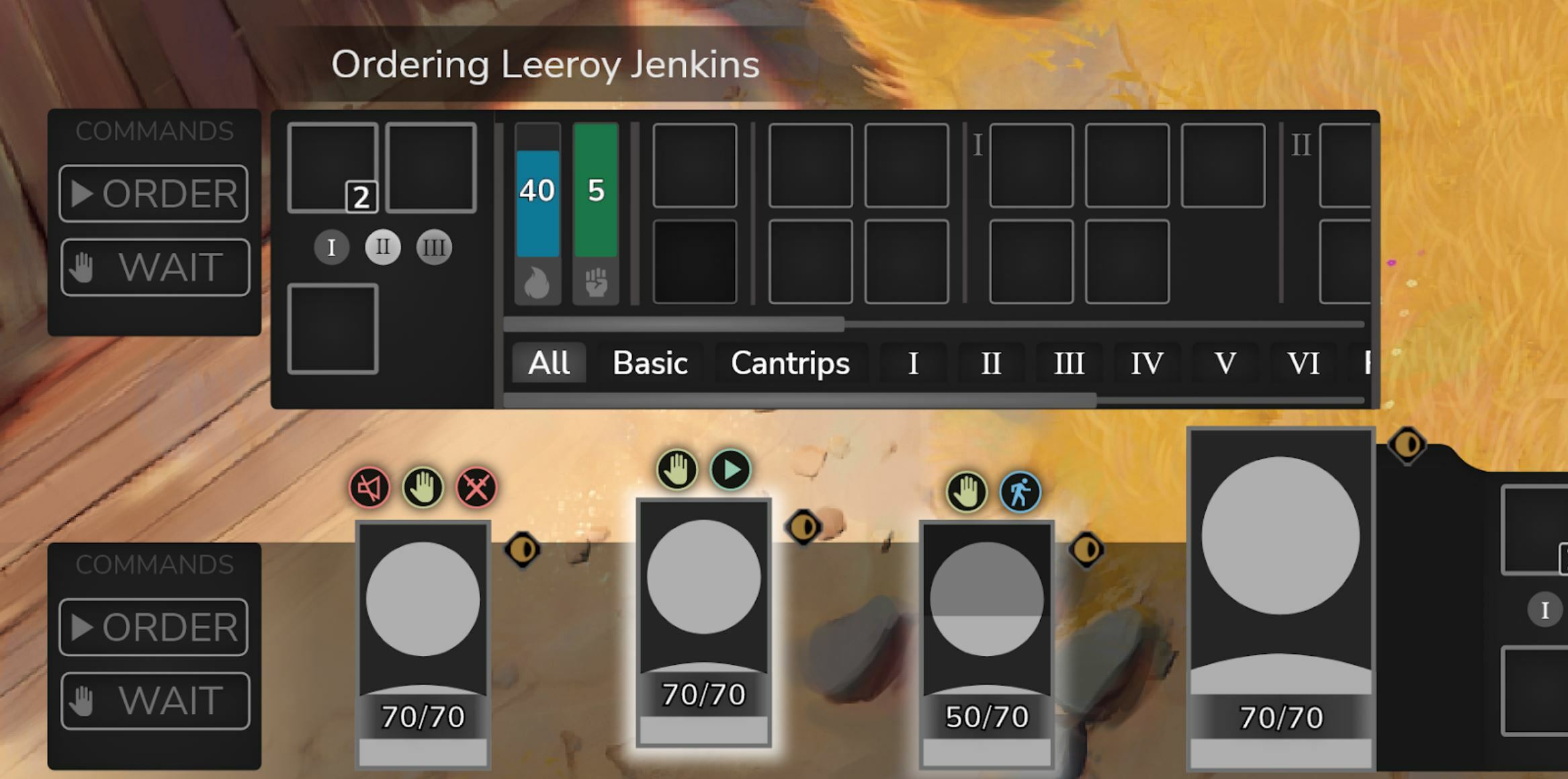Click the fist icon below the 5 bar
The width and height of the screenshot is (1568, 779).
click(595, 282)
